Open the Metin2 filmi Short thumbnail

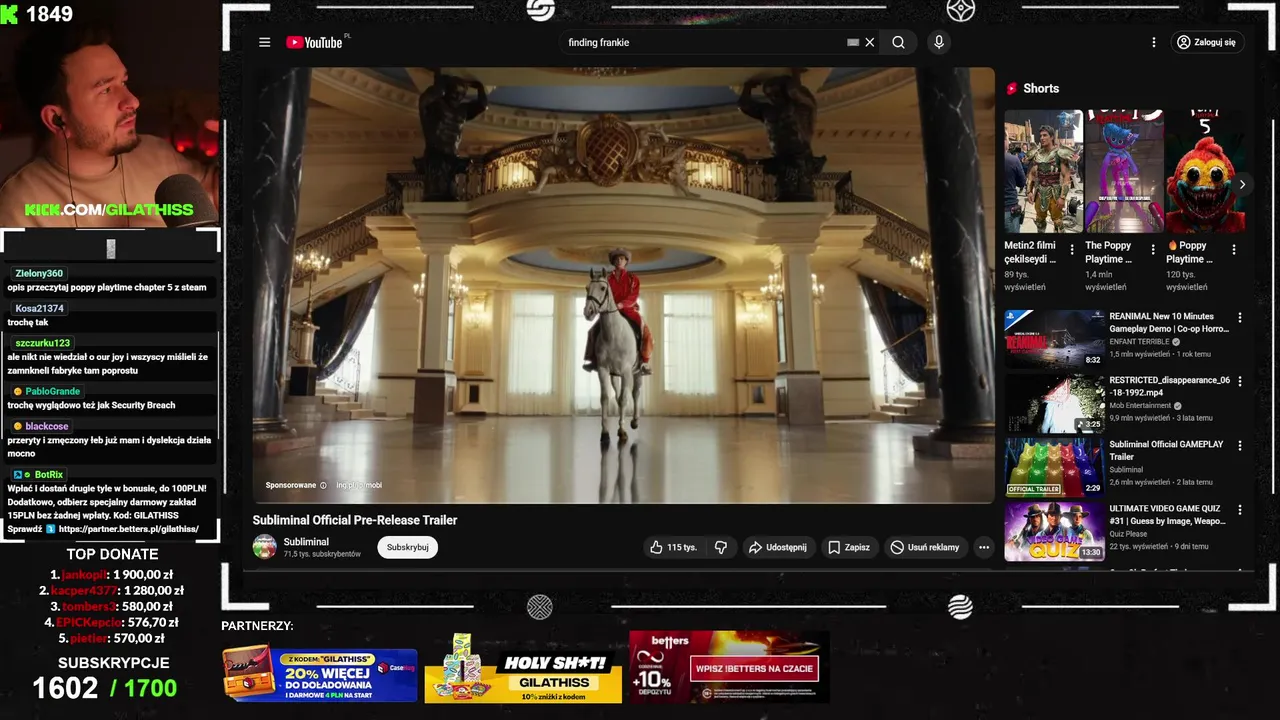click(x=1043, y=171)
